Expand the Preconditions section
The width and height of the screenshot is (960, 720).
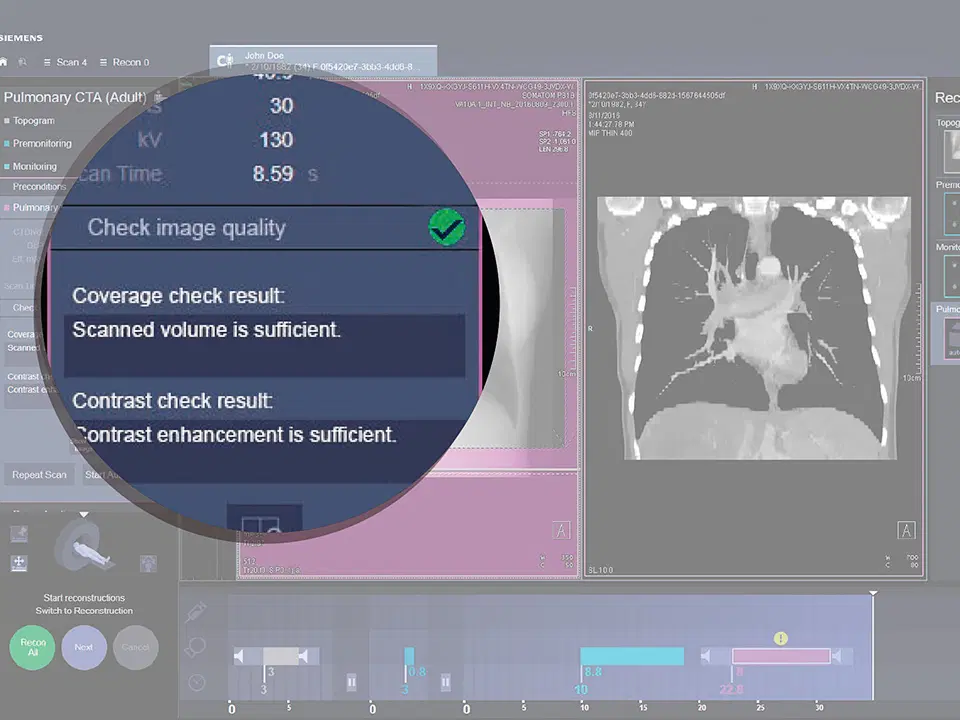(x=40, y=187)
